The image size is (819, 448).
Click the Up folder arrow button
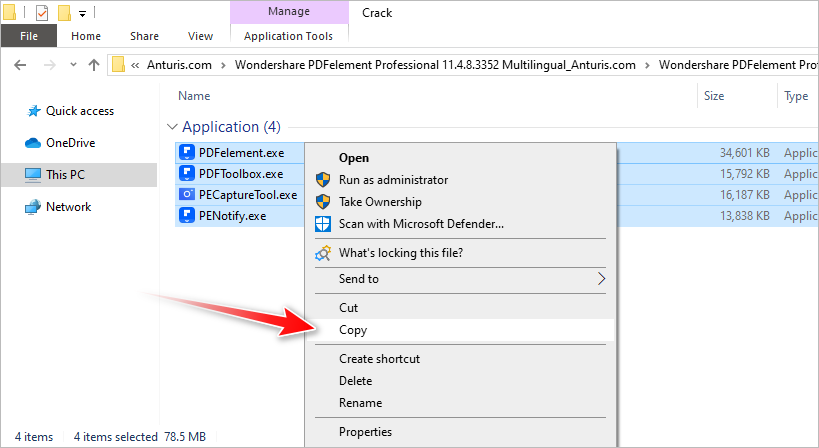tap(94, 65)
